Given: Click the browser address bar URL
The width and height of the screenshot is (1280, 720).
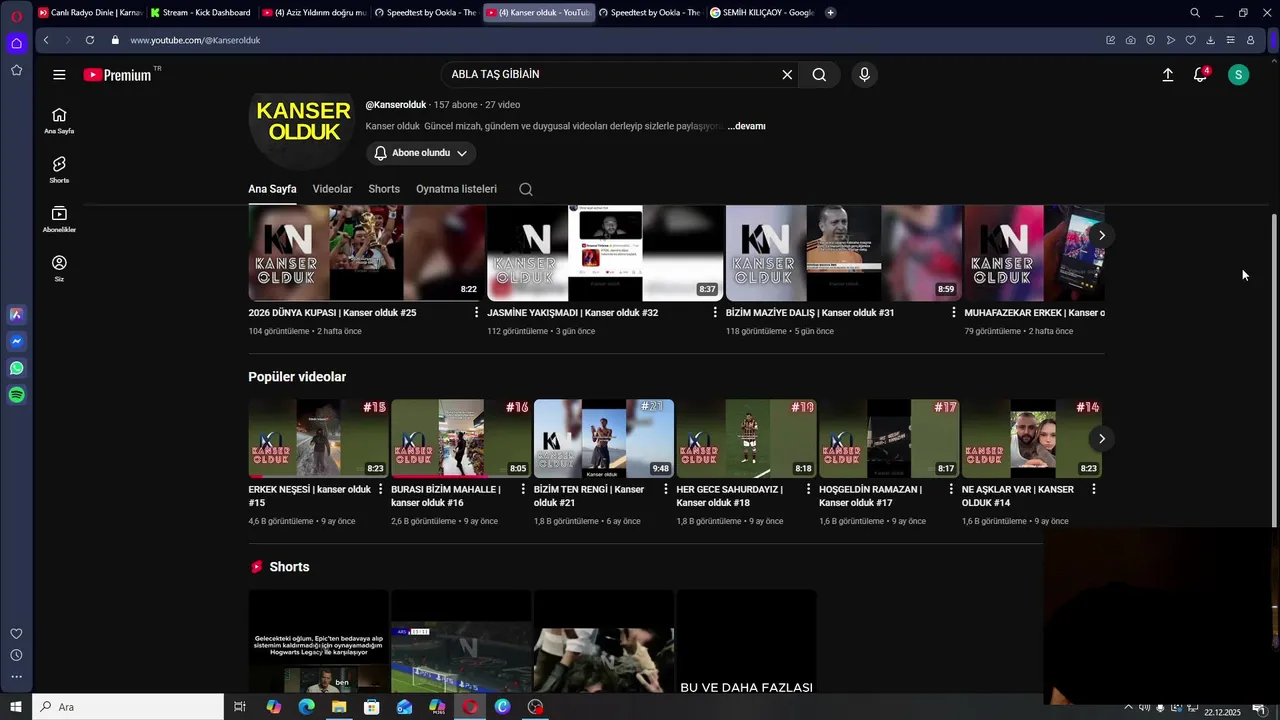Looking at the screenshot, I should pyautogui.click(x=195, y=40).
